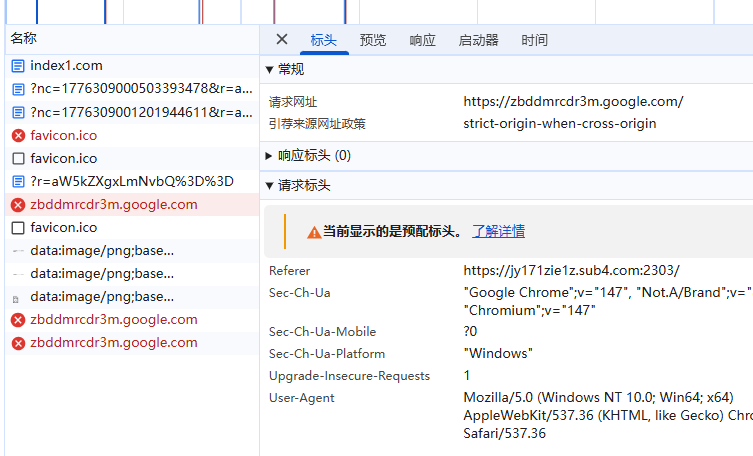Click the red error icon on favicon.ico

click(x=18, y=135)
